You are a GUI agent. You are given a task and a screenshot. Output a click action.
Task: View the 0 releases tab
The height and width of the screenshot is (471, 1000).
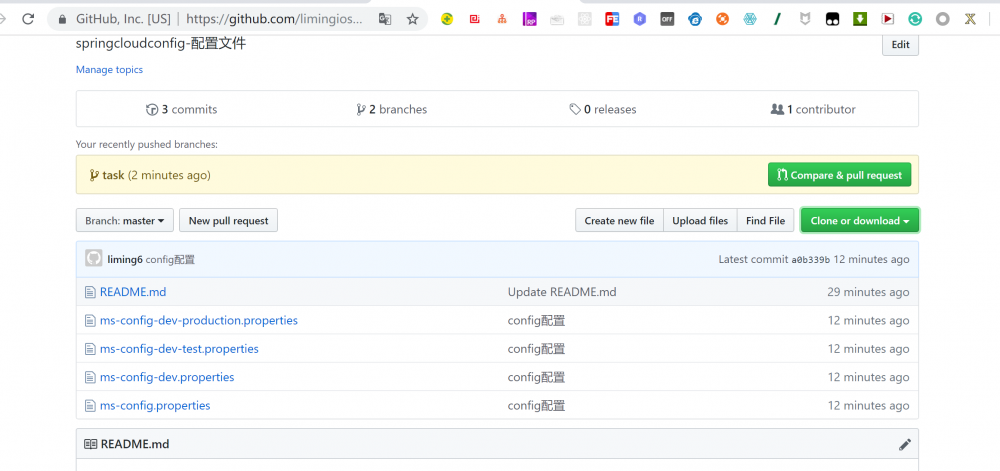pyautogui.click(x=603, y=109)
